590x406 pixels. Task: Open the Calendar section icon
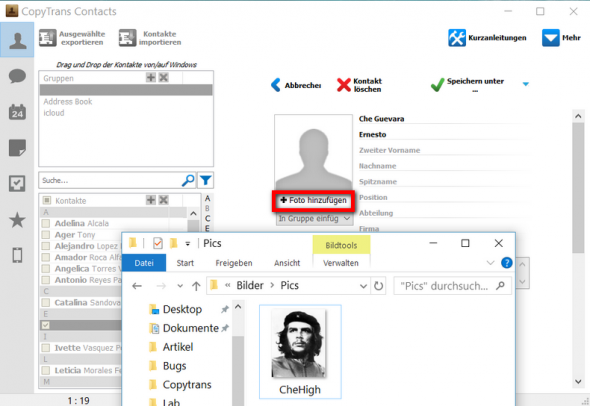(x=17, y=112)
